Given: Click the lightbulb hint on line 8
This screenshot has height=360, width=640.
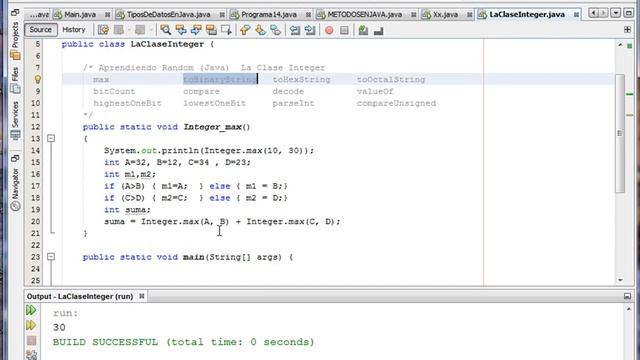Looking at the screenshot, I should [38, 79].
